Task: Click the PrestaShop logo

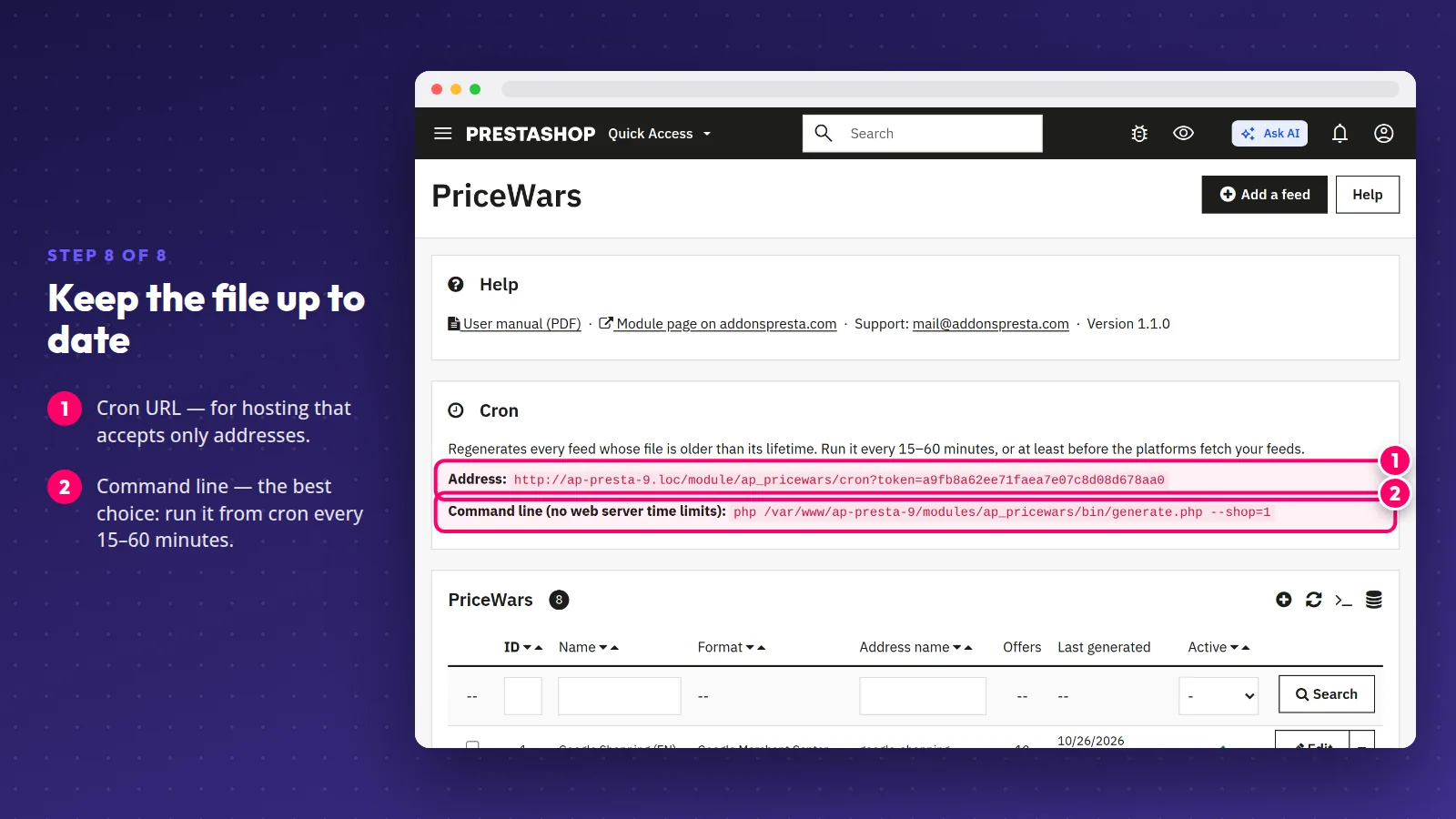Action: pos(531,134)
